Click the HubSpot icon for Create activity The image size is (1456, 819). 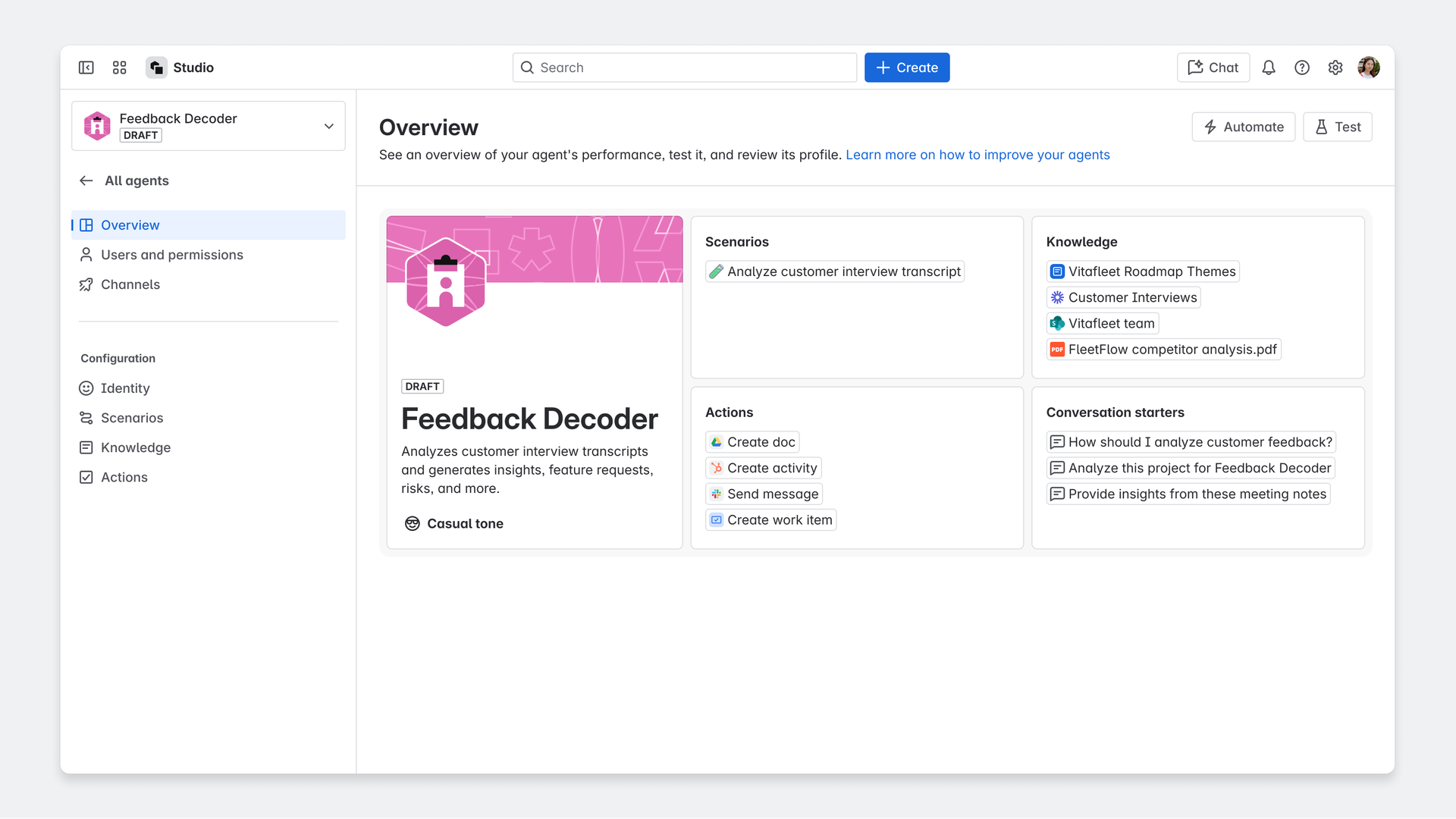click(717, 468)
